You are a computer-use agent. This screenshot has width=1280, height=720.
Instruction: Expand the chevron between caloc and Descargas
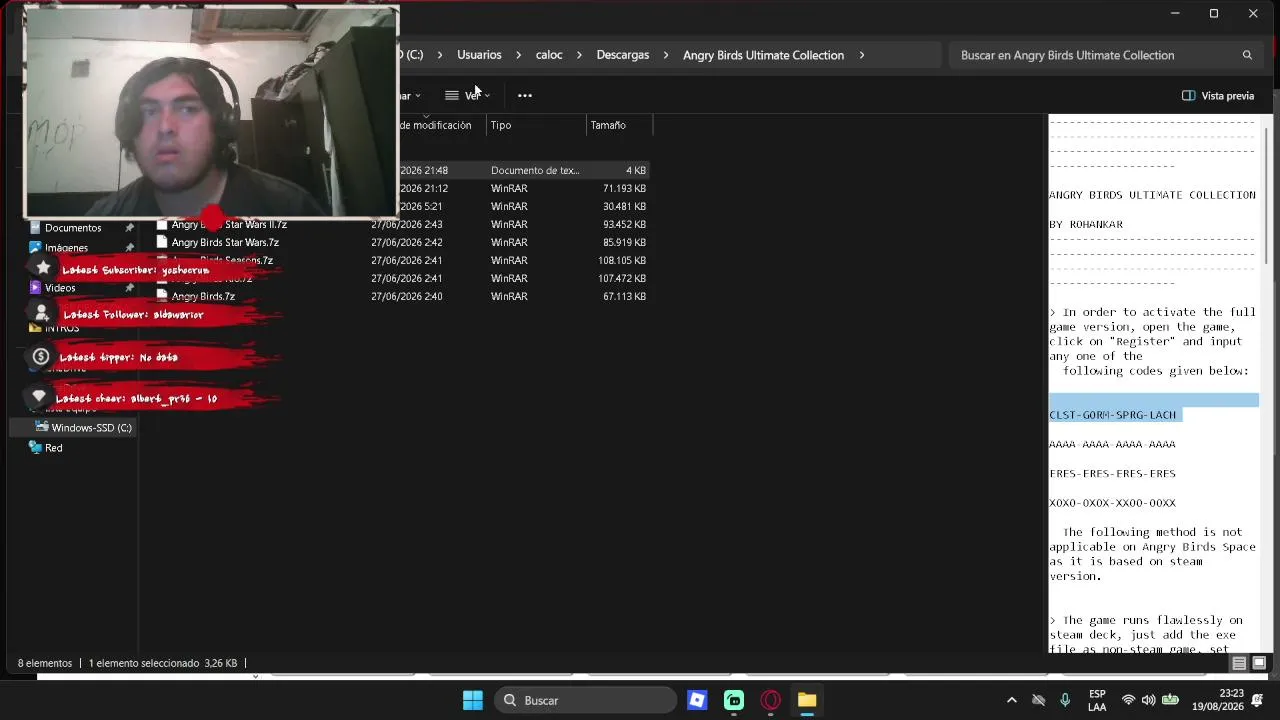click(579, 55)
